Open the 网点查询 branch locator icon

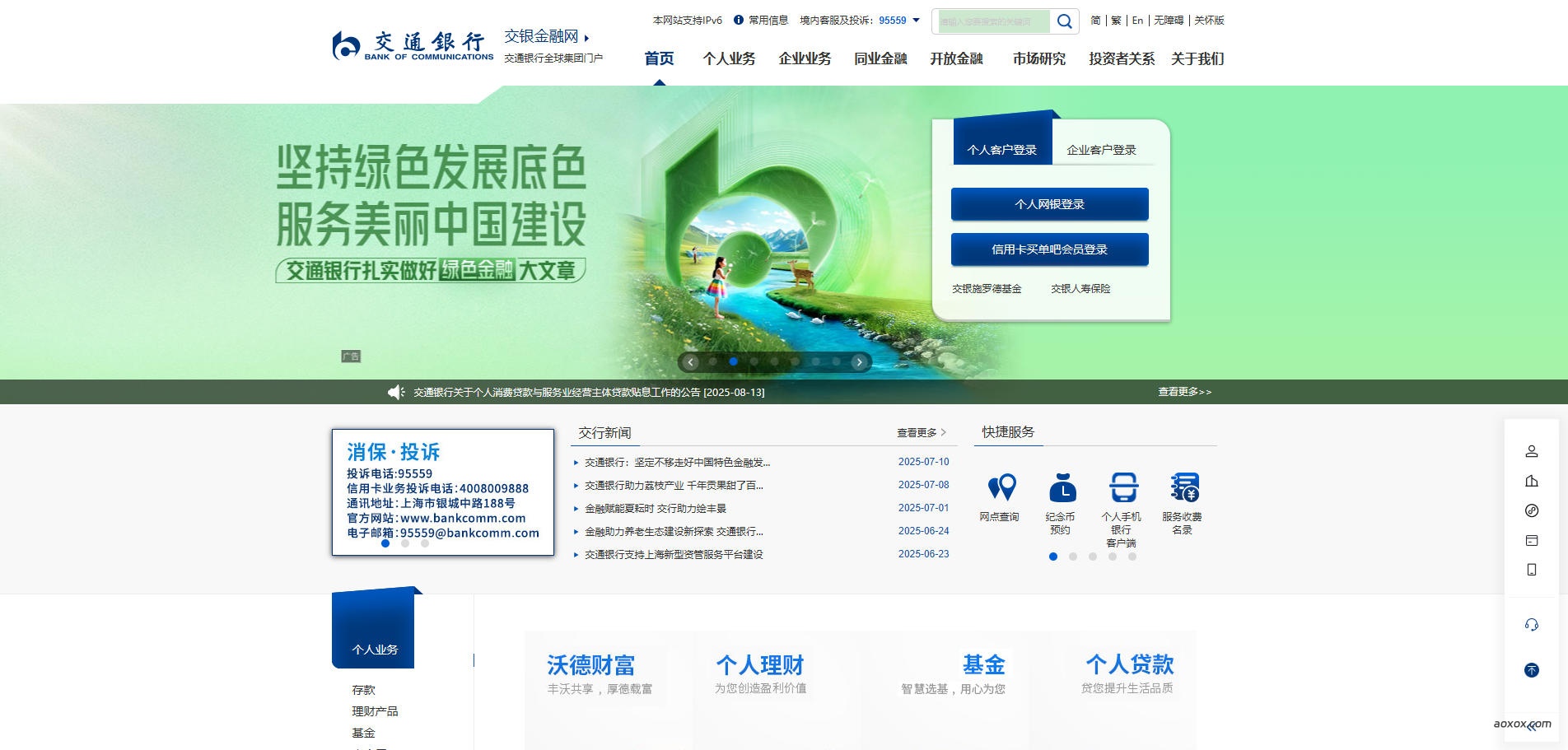click(1001, 487)
